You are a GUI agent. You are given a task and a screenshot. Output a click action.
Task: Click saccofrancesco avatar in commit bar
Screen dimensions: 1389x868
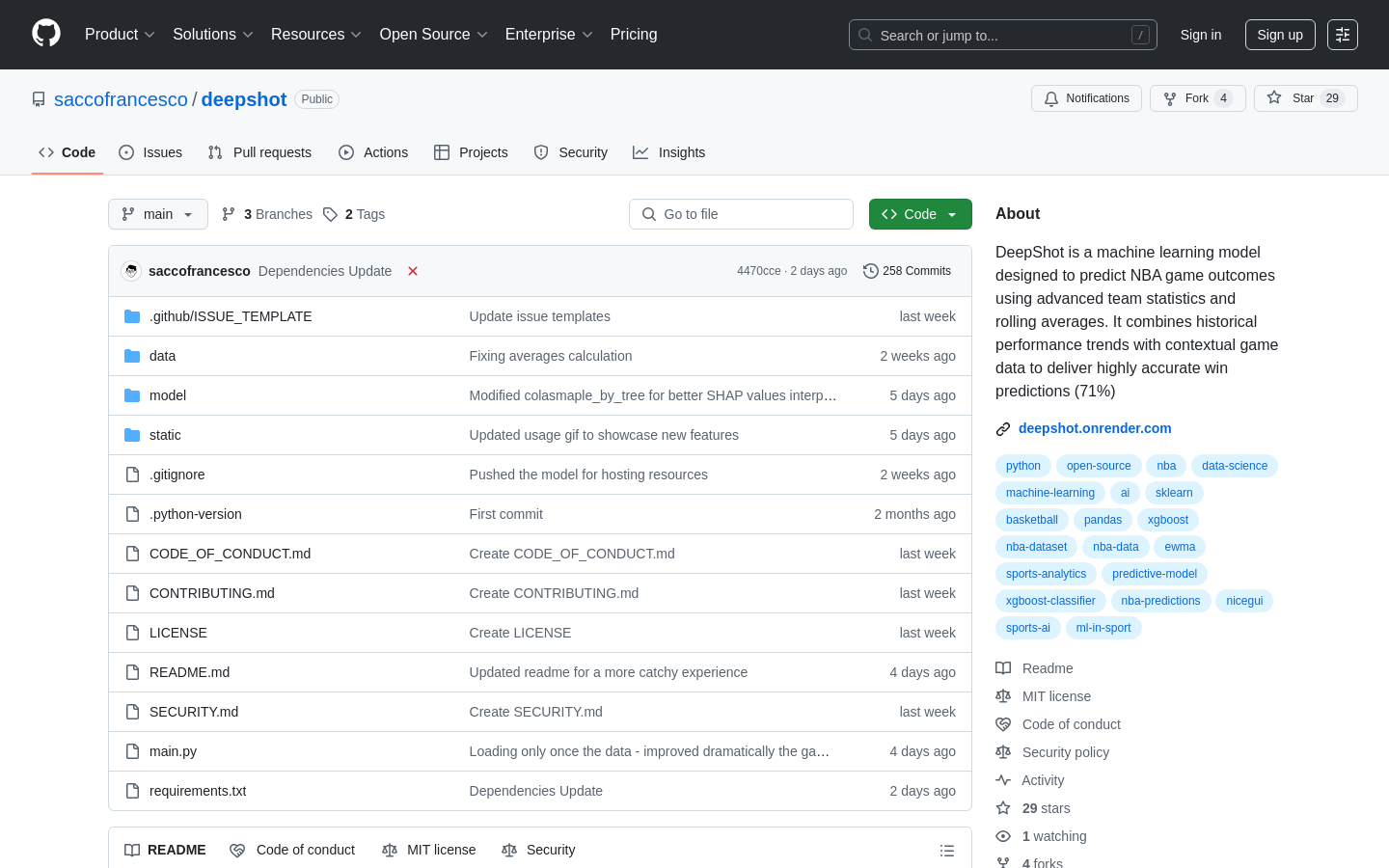pyautogui.click(x=131, y=271)
